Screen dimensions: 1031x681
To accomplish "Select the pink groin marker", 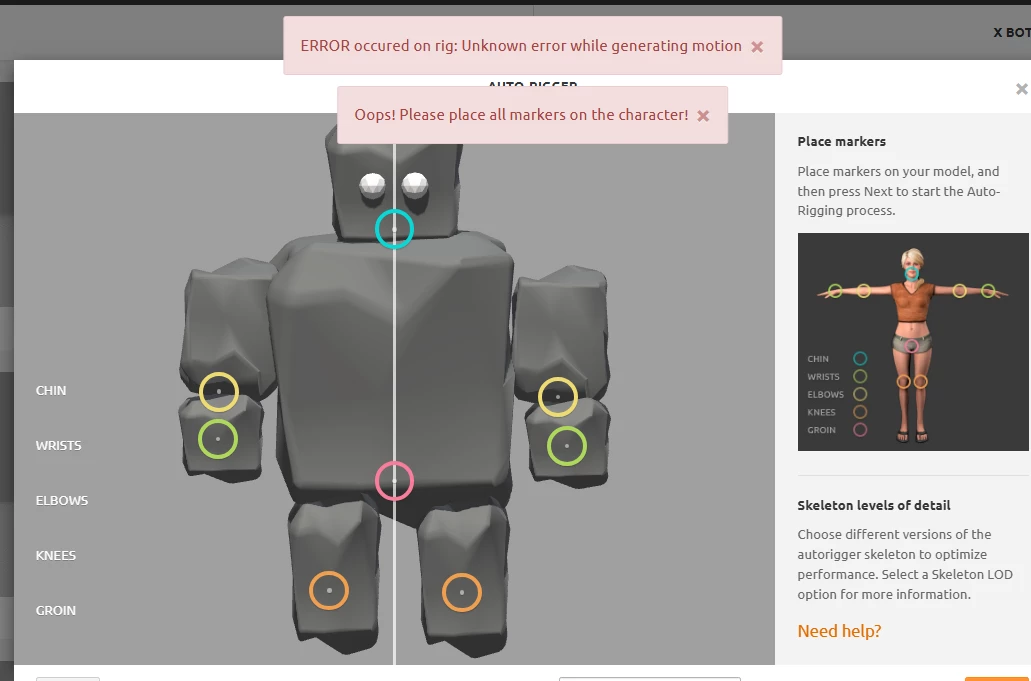I will [x=395, y=481].
